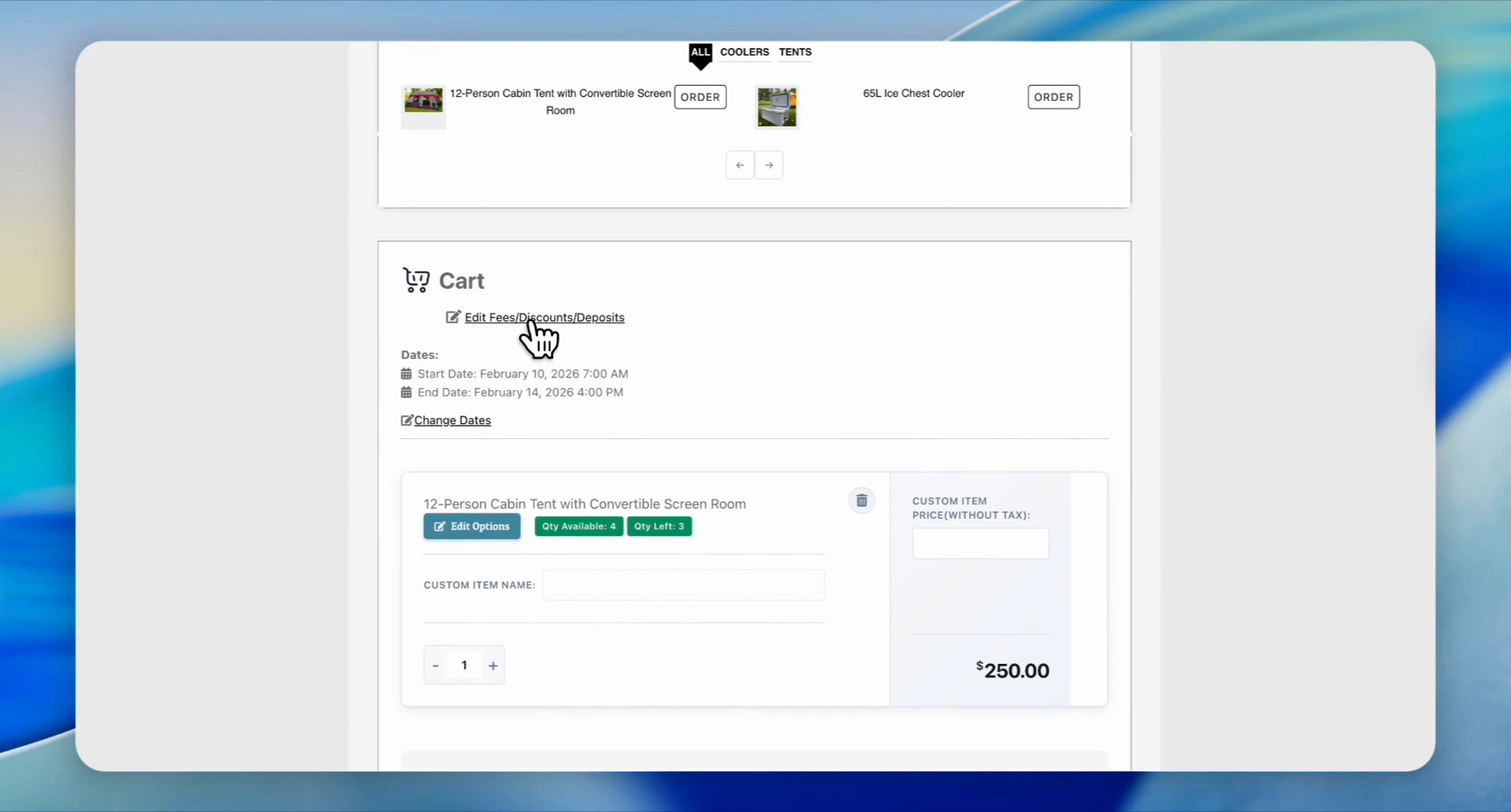Switch to the COOLERS tab
This screenshot has height=812, width=1511.
[x=744, y=52]
